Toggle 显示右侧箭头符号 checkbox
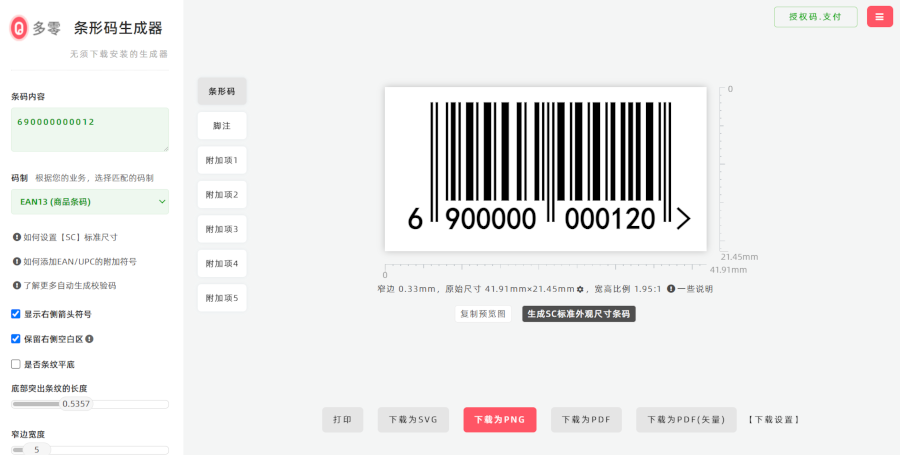The image size is (900, 455). pos(16,314)
